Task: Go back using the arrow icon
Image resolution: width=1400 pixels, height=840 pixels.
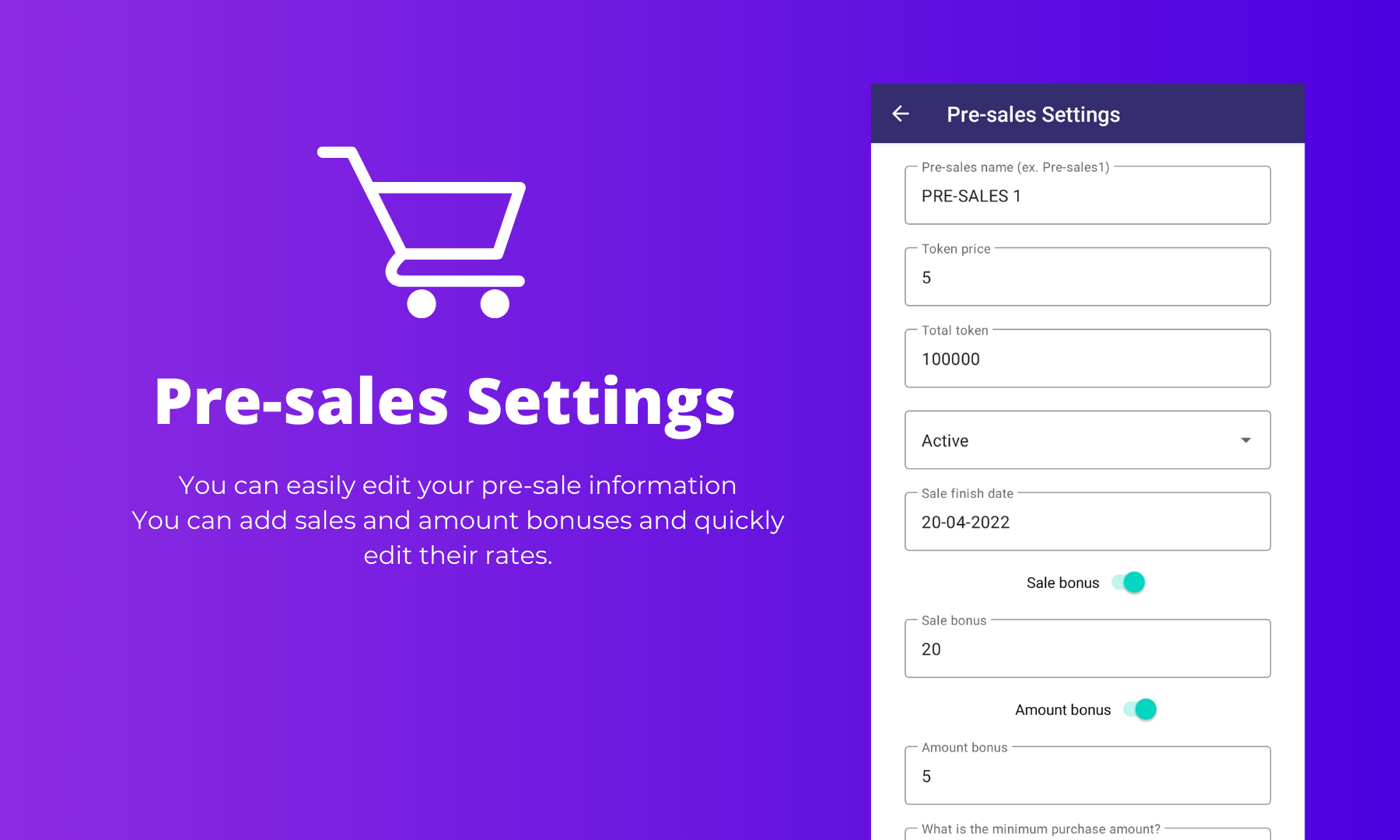Action: point(901,114)
